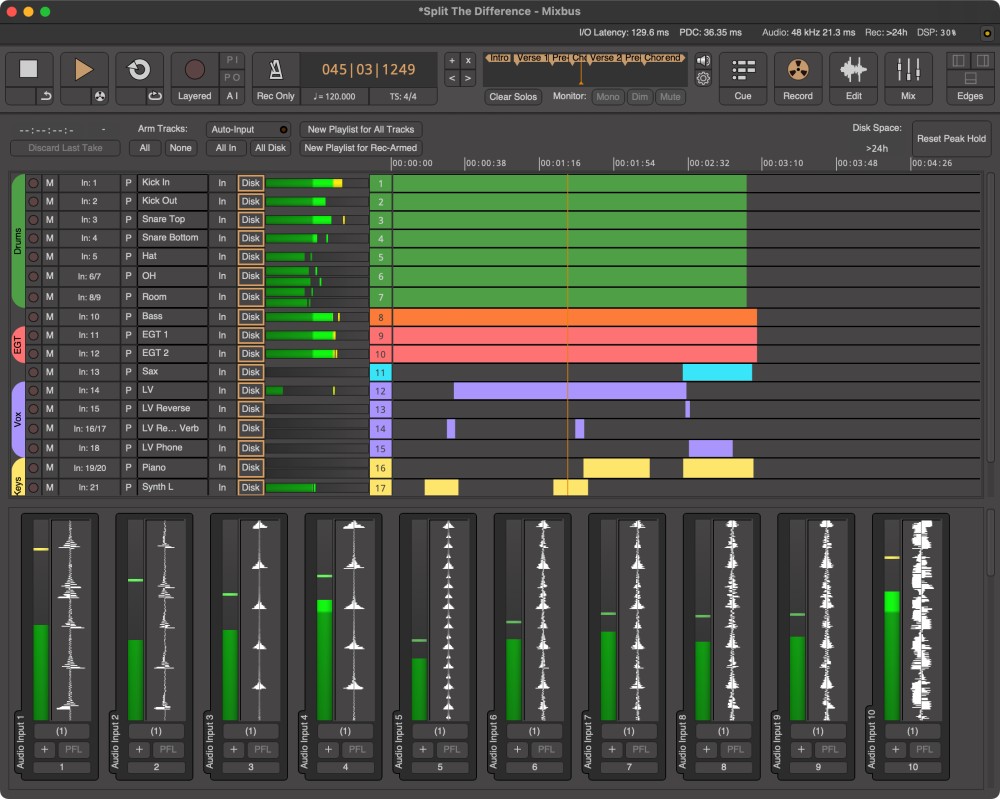Stop playback with the Stop transport icon

29,70
